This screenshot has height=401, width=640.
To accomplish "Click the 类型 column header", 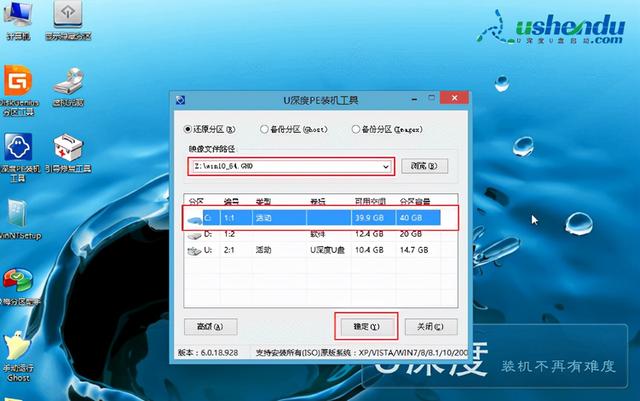I will (x=263, y=201).
